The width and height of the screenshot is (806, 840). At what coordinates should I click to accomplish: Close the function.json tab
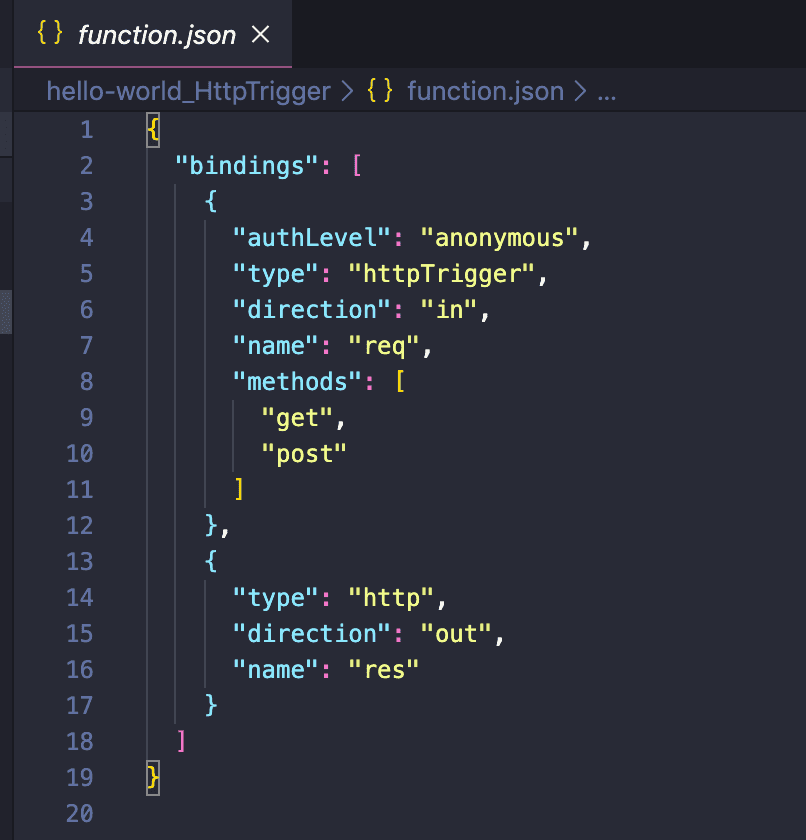(x=260, y=33)
